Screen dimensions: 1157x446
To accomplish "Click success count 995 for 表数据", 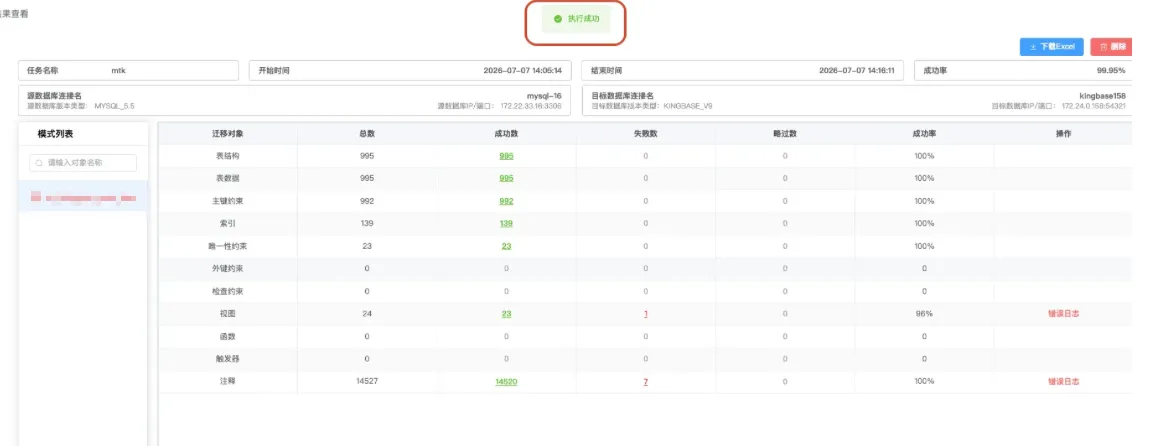I will coord(506,179).
